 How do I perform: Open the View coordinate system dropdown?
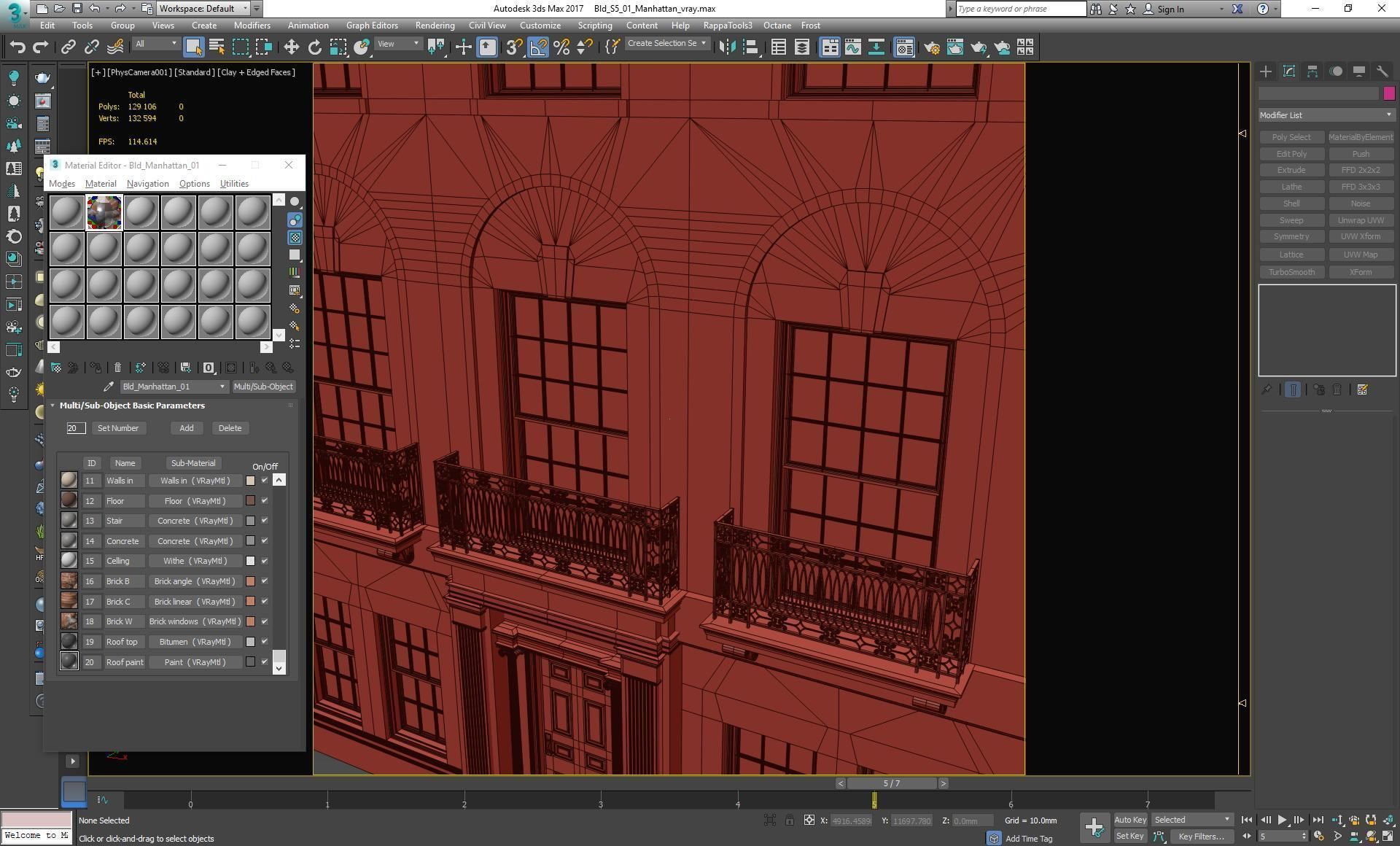tap(397, 44)
